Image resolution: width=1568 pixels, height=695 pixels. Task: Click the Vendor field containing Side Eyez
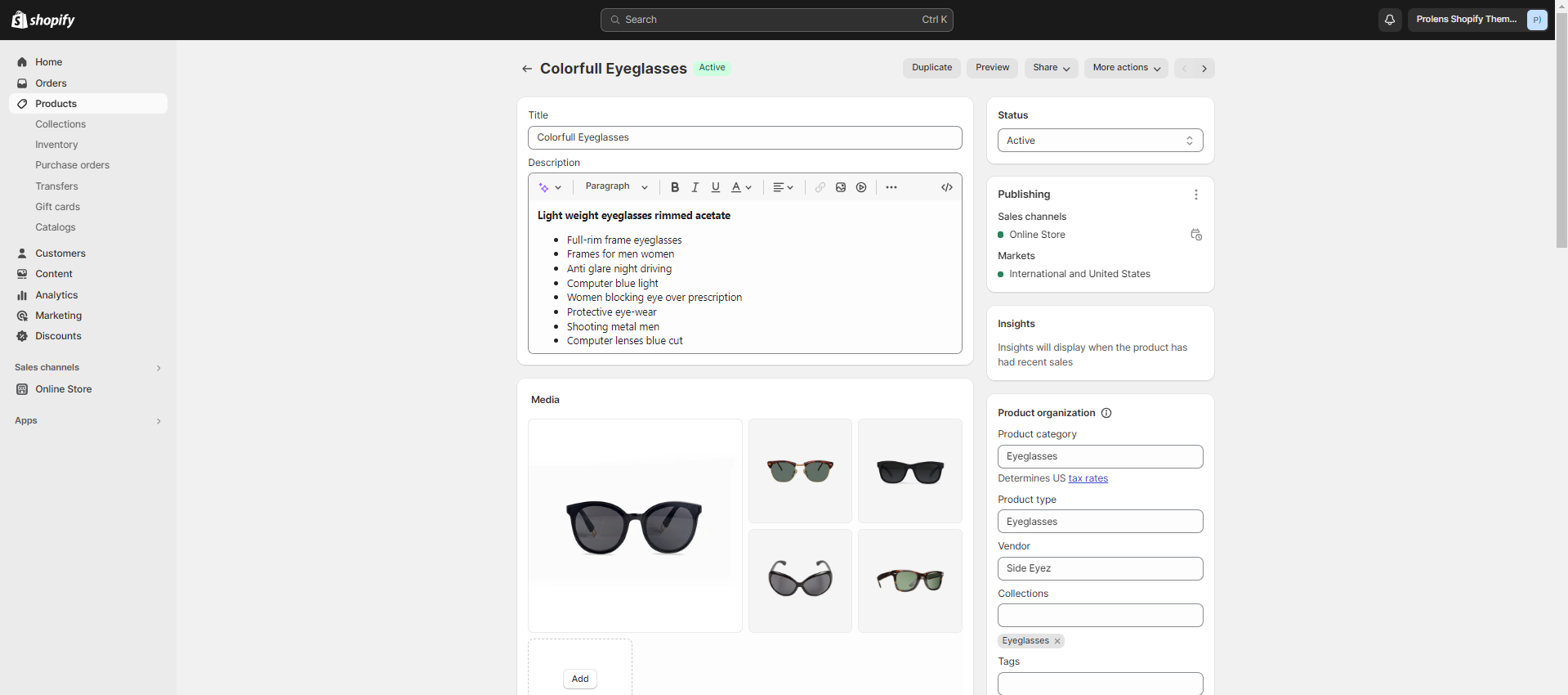point(1099,568)
